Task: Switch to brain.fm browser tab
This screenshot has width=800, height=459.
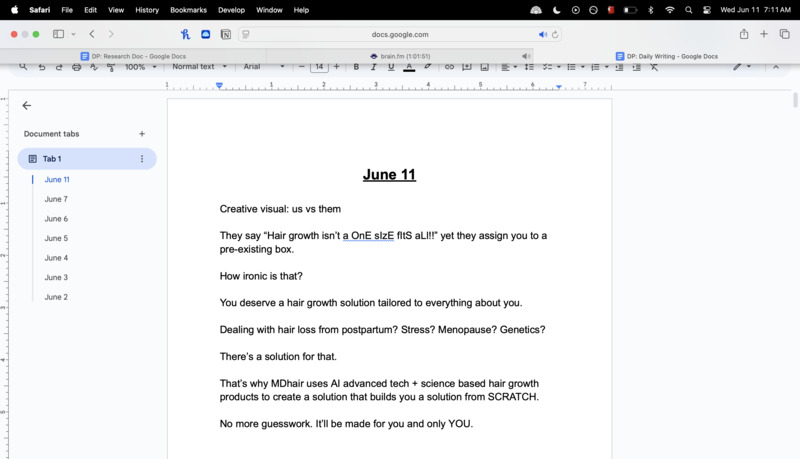Action: (400, 56)
